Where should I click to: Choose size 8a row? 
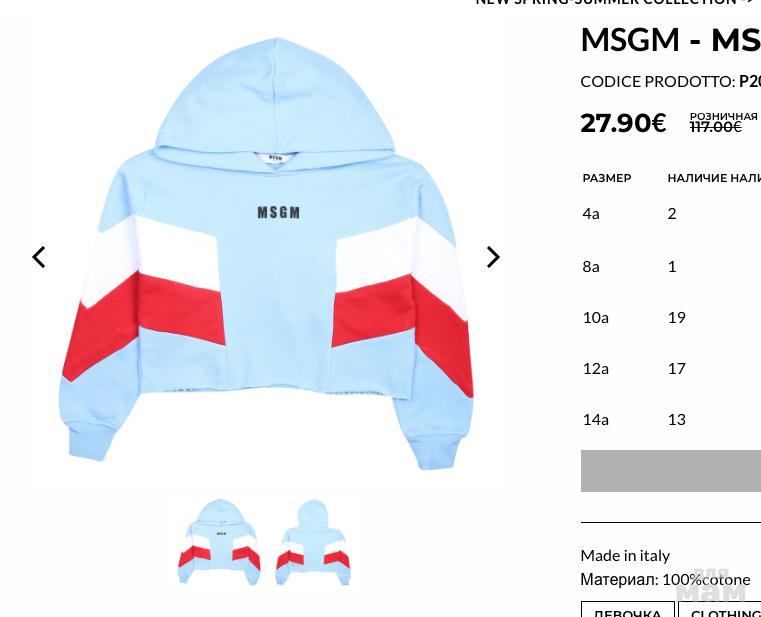(671, 267)
